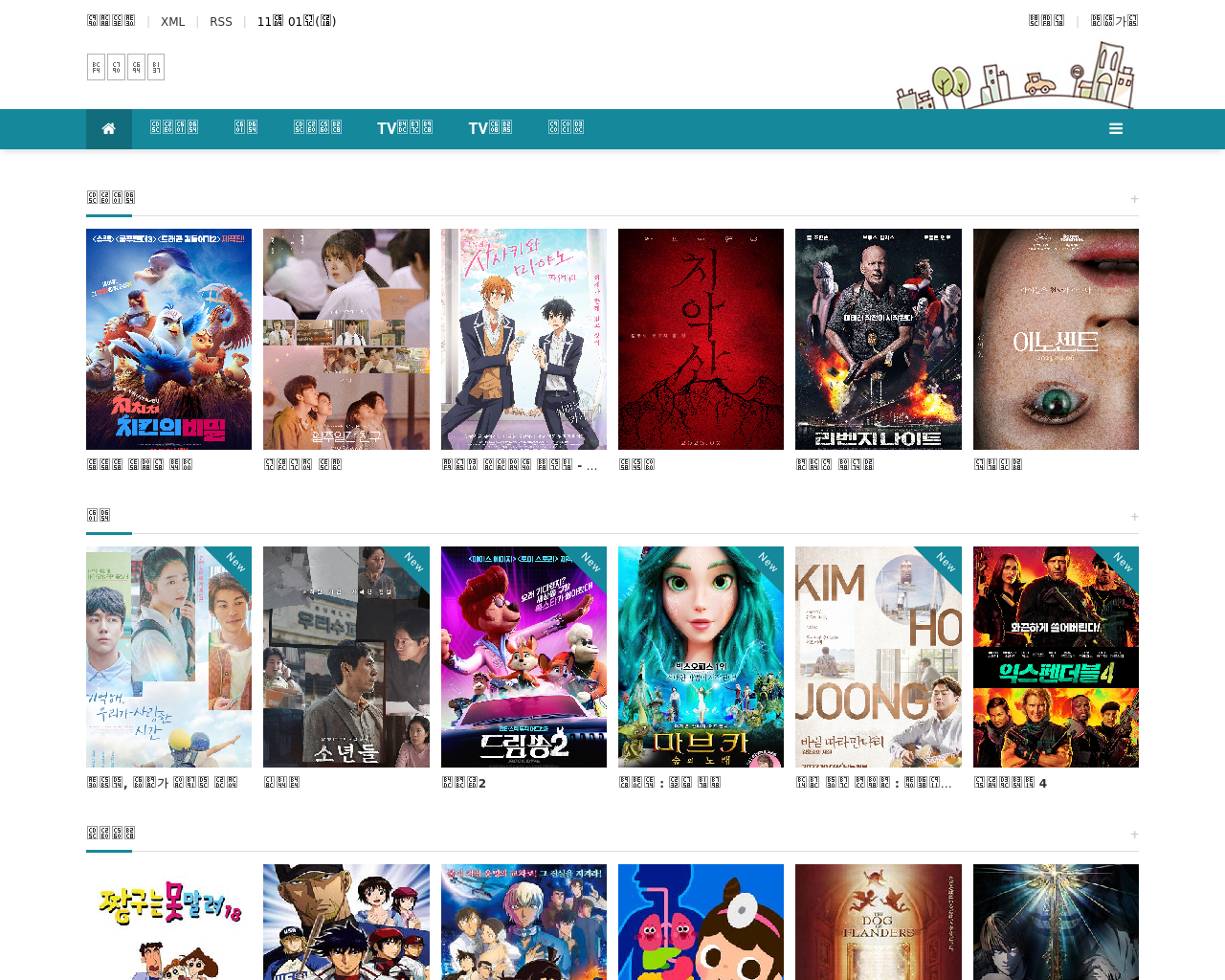Click the sign-up link containing '가' at top right
1225x980 pixels.
(x=1114, y=21)
